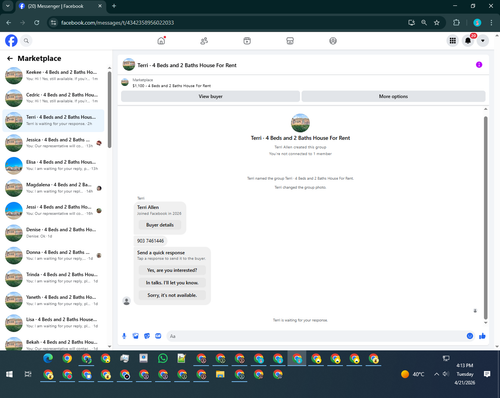Open Magdalena conversation in list
Viewport: 500px width, 398px height.
[x=53, y=188]
